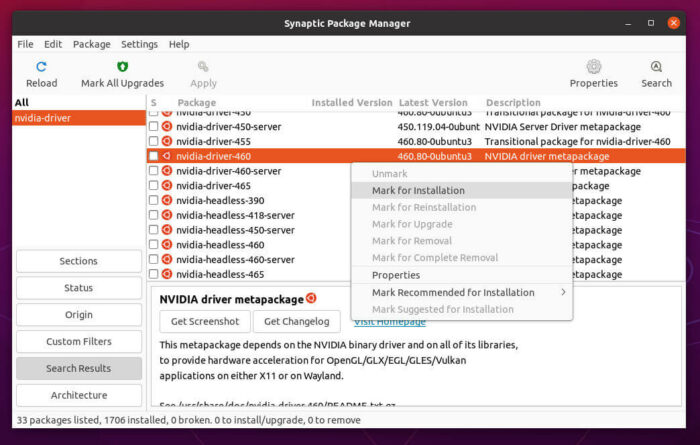Click the Get Screenshot button
This screenshot has width=700, height=445.
pos(205,321)
